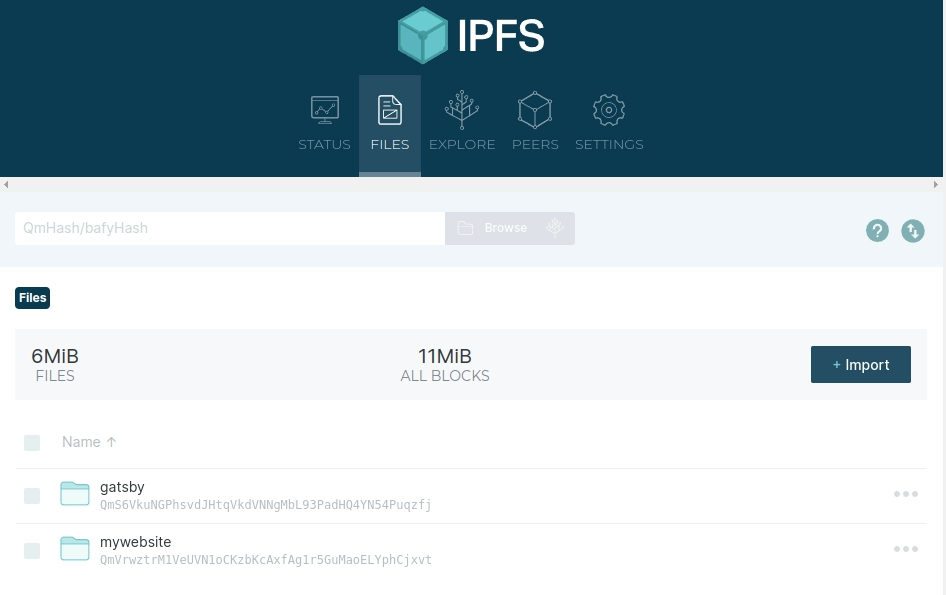
Task: Go to the FILES tab label
Action: [390, 145]
